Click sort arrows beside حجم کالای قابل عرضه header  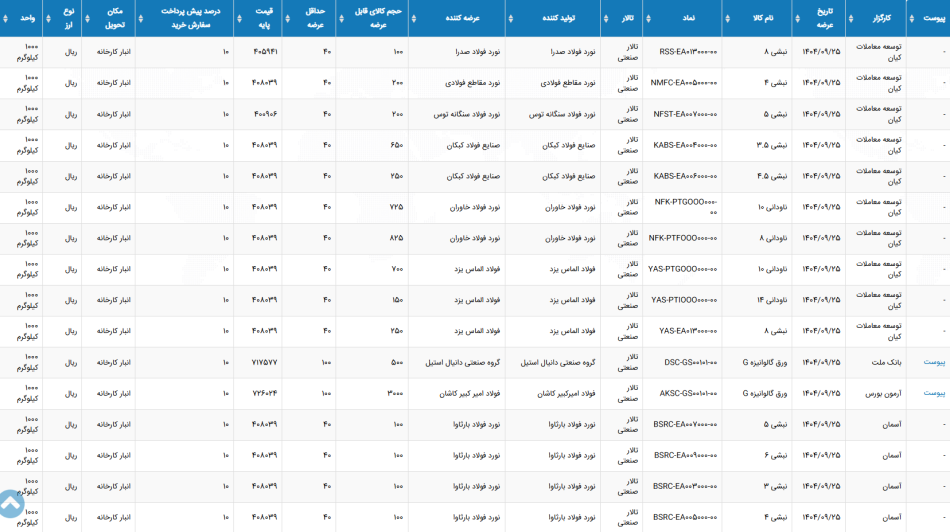click(x=341, y=18)
